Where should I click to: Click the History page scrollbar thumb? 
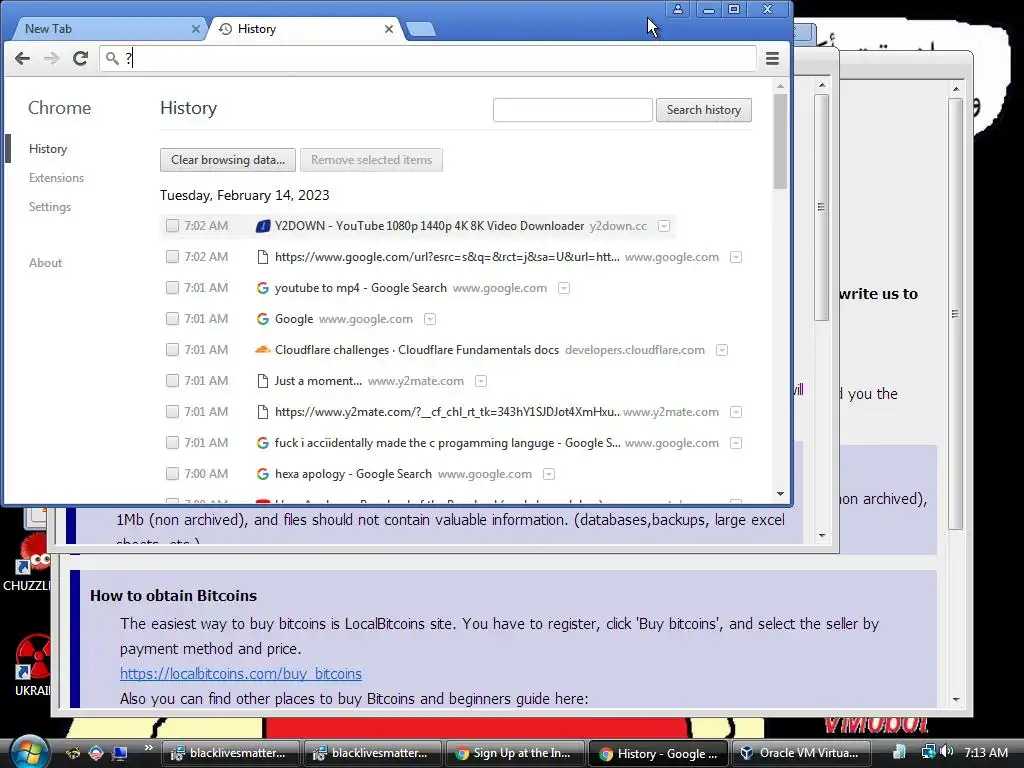pos(780,142)
